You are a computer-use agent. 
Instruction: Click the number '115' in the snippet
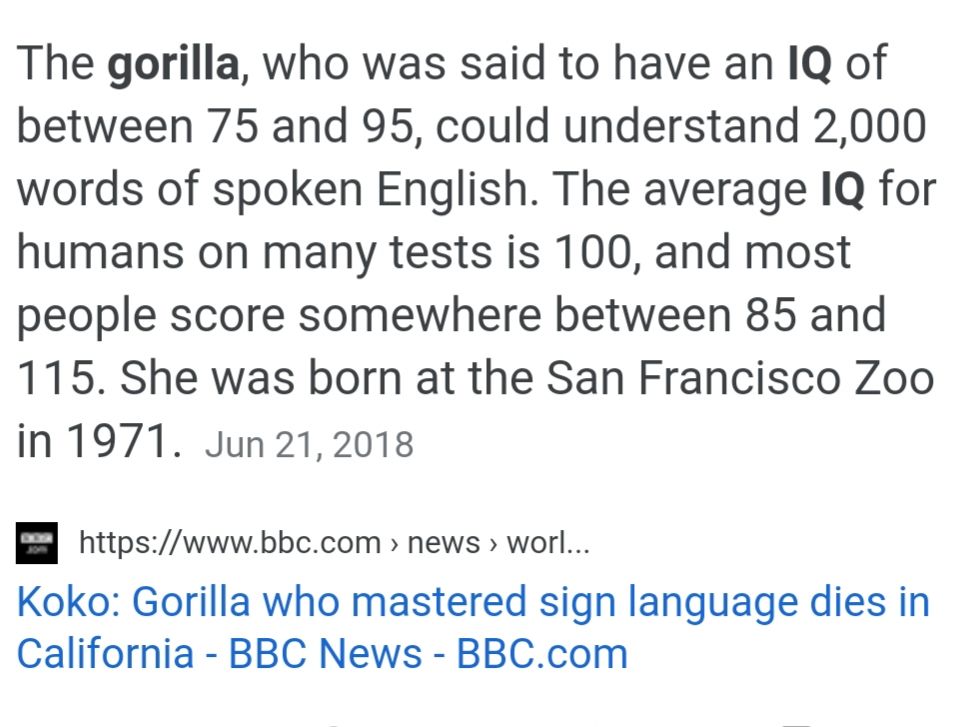[x=56, y=379]
